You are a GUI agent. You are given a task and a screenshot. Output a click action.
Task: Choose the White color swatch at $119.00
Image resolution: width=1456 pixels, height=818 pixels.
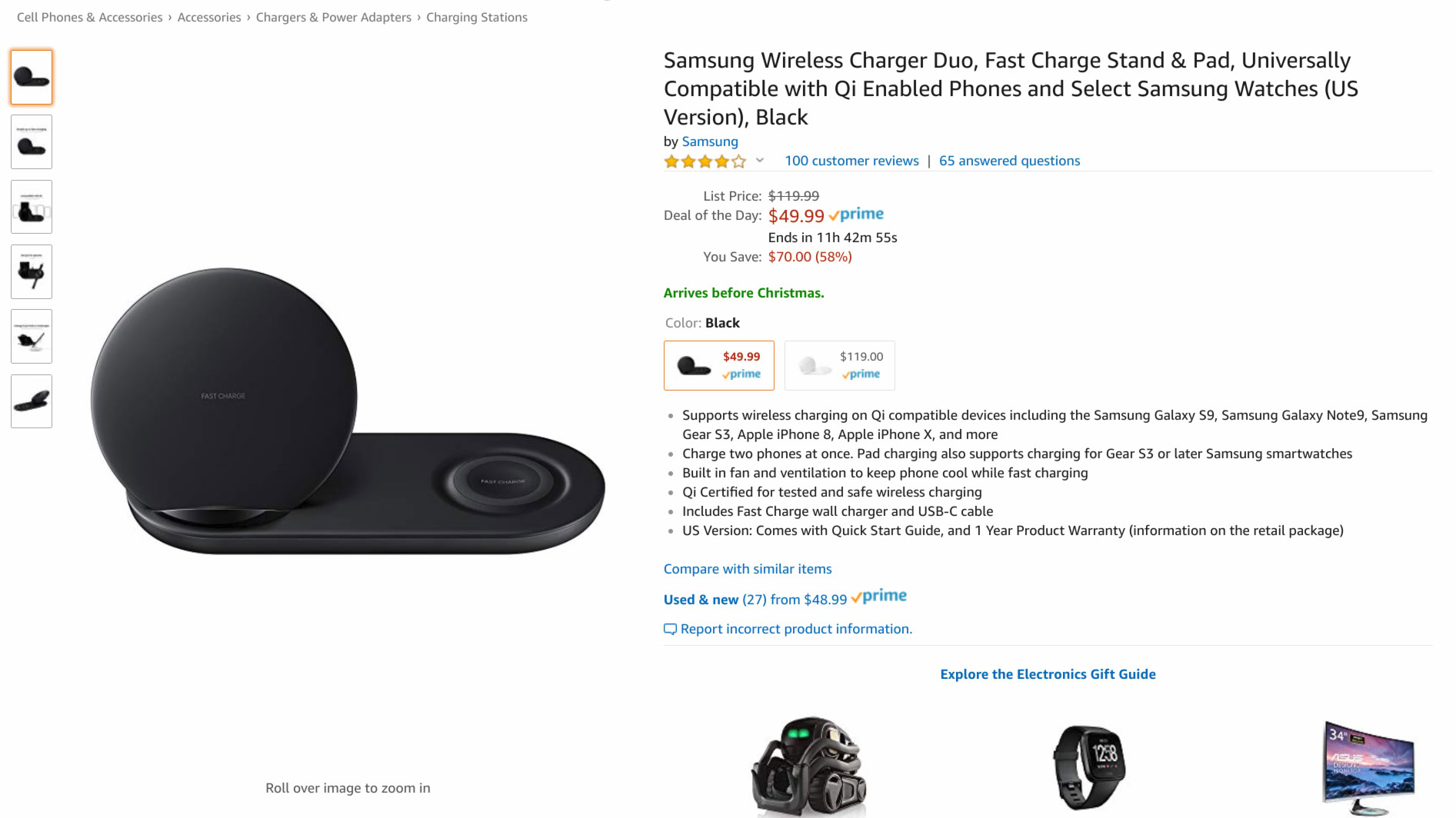[x=840, y=365]
